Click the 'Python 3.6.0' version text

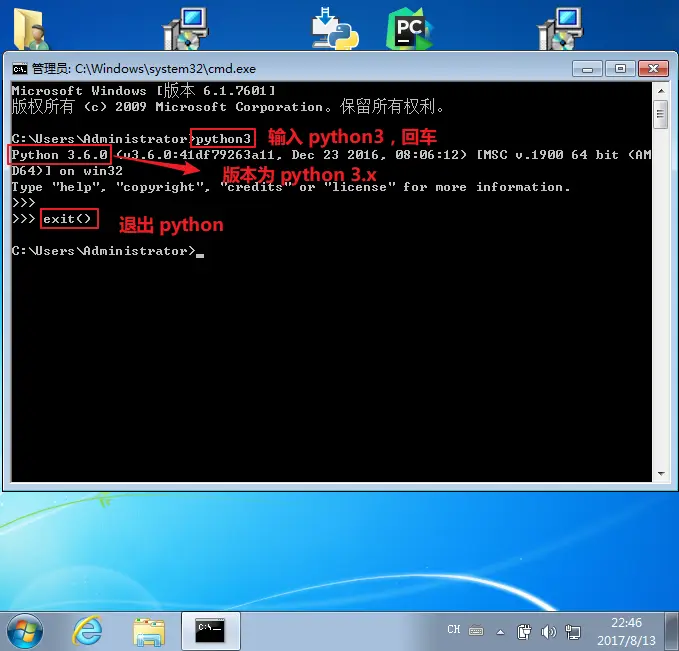[59, 155]
